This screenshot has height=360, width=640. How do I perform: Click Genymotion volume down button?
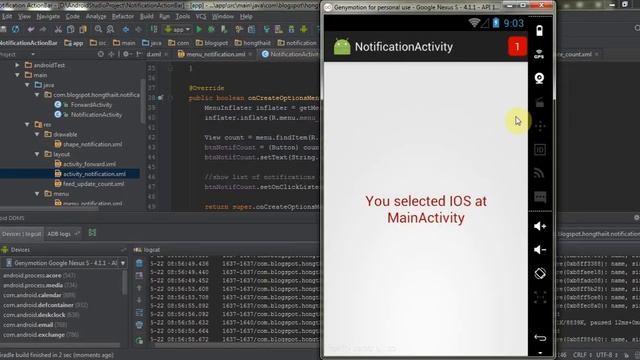pos(540,249)
